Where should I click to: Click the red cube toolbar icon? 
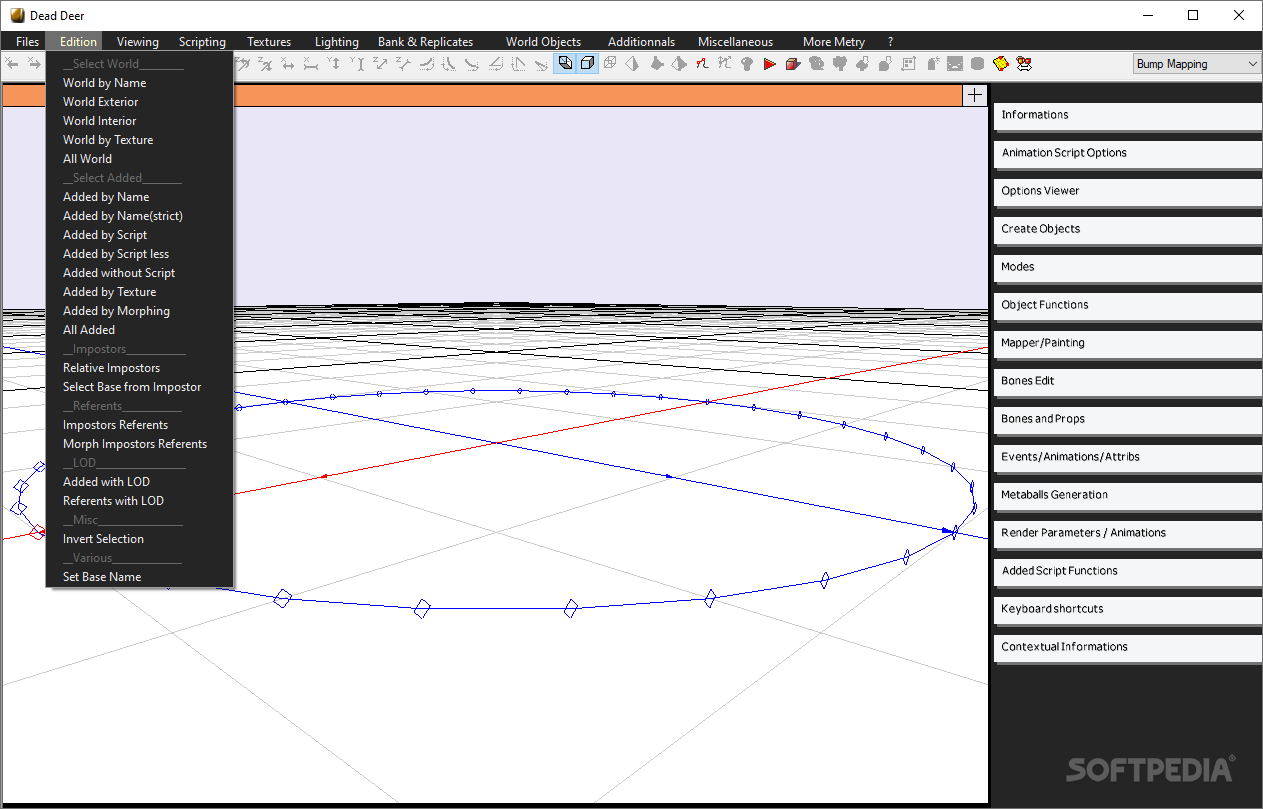(x=792, y=64)
